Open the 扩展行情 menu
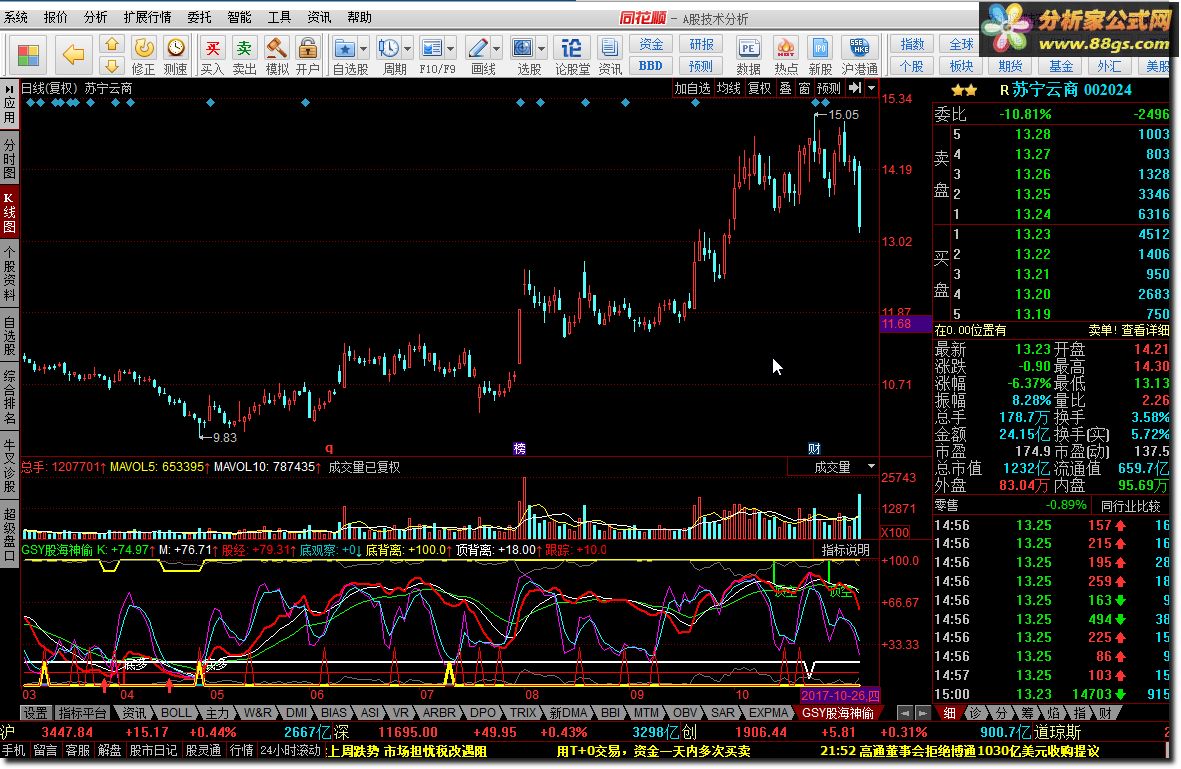 [x=148, y=17]
